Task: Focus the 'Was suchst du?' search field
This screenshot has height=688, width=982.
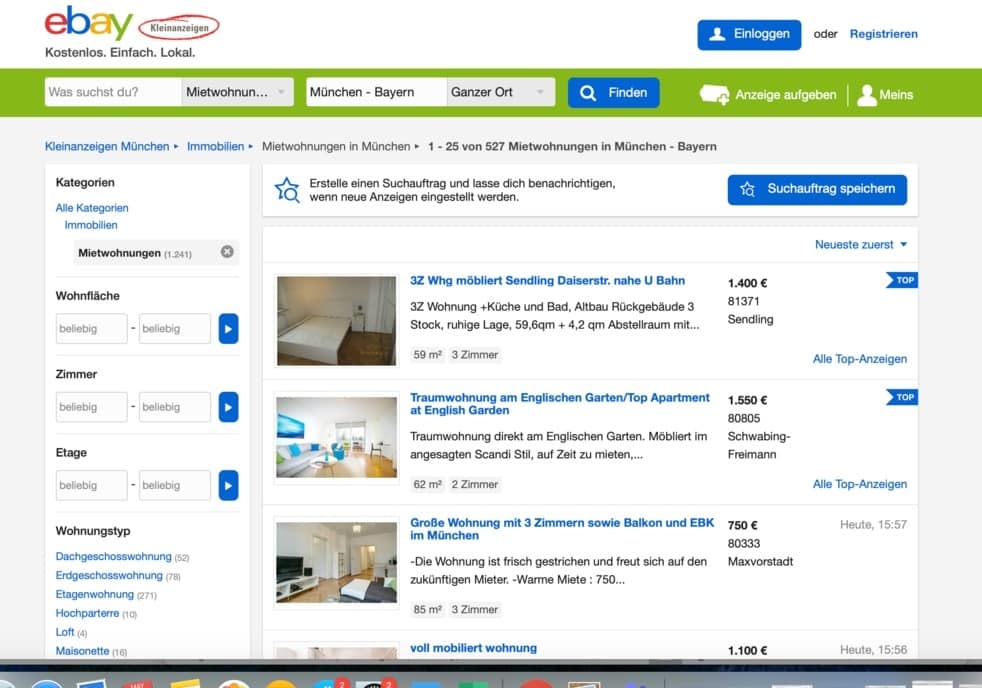Action: 113,92
